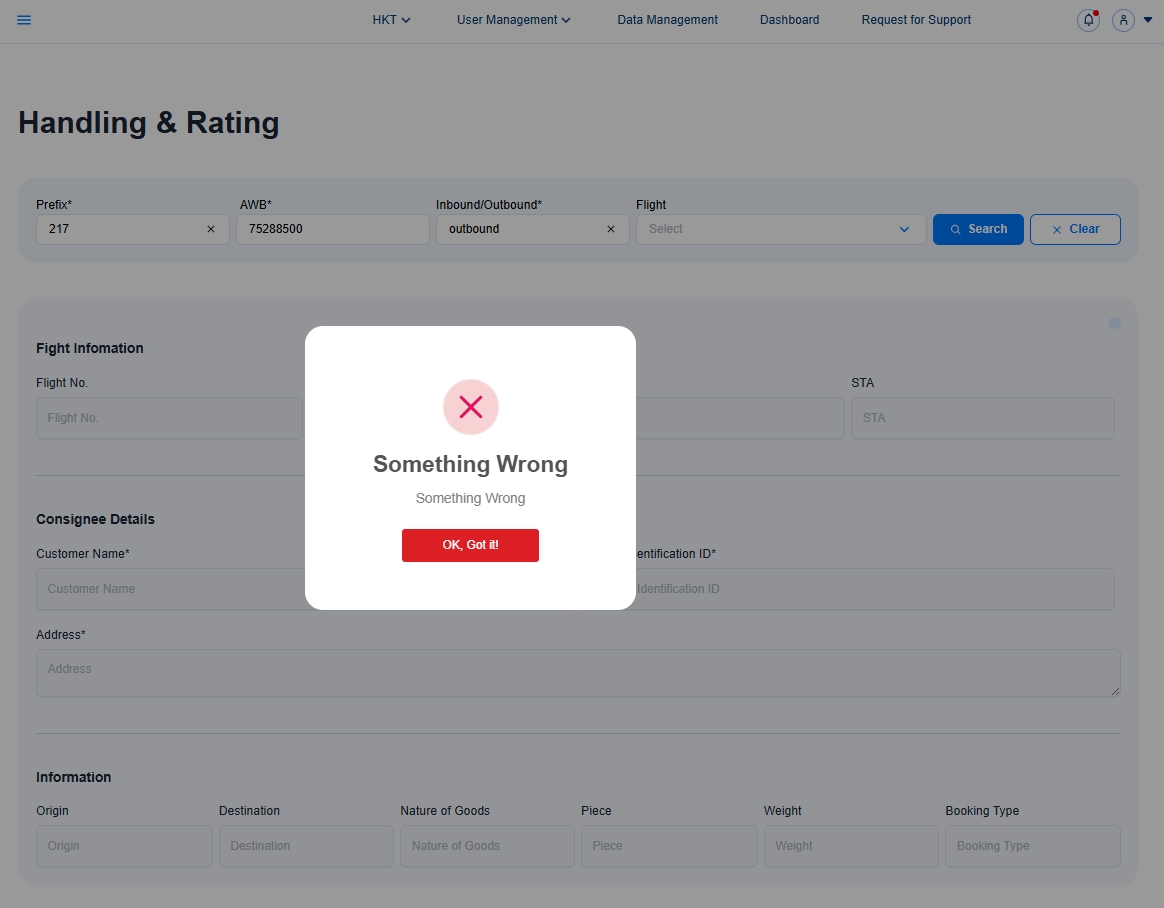Viewport: 1164px width, 908px height.
Task: Click the red X error icon
Action: (x=470, y=407)
